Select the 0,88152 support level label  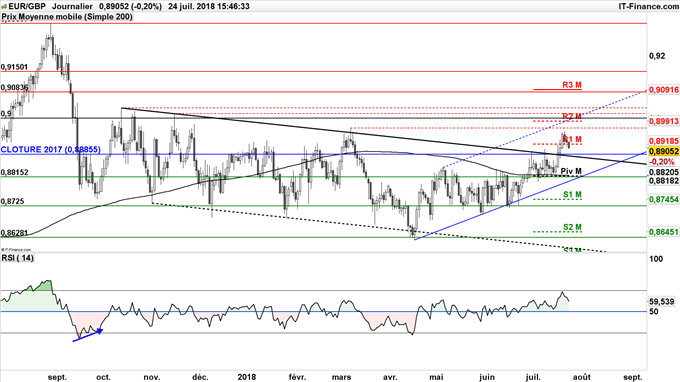tap(14, 172)
